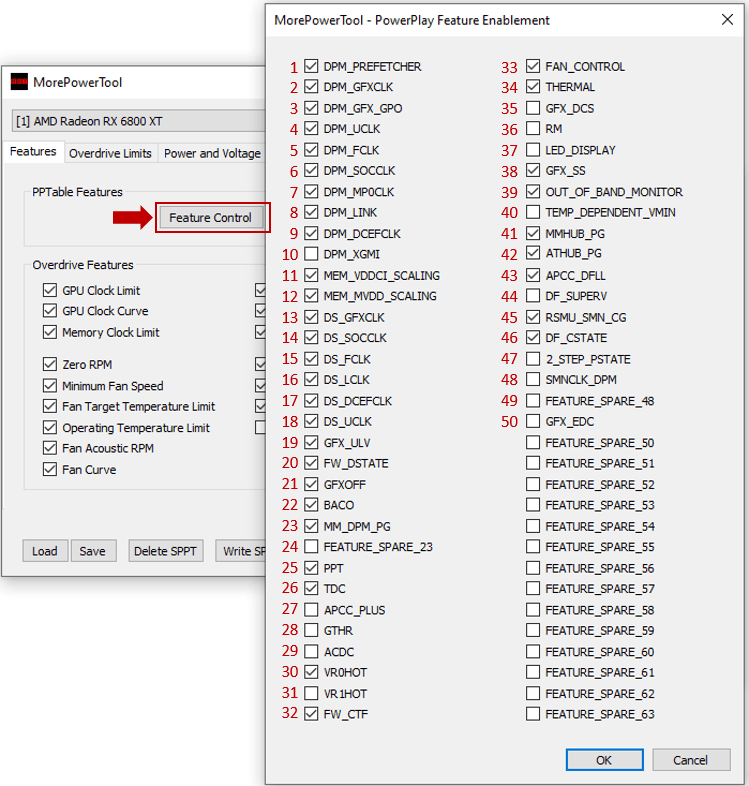Toggle Operating Temperature Limit checkbox

point(50,428)
